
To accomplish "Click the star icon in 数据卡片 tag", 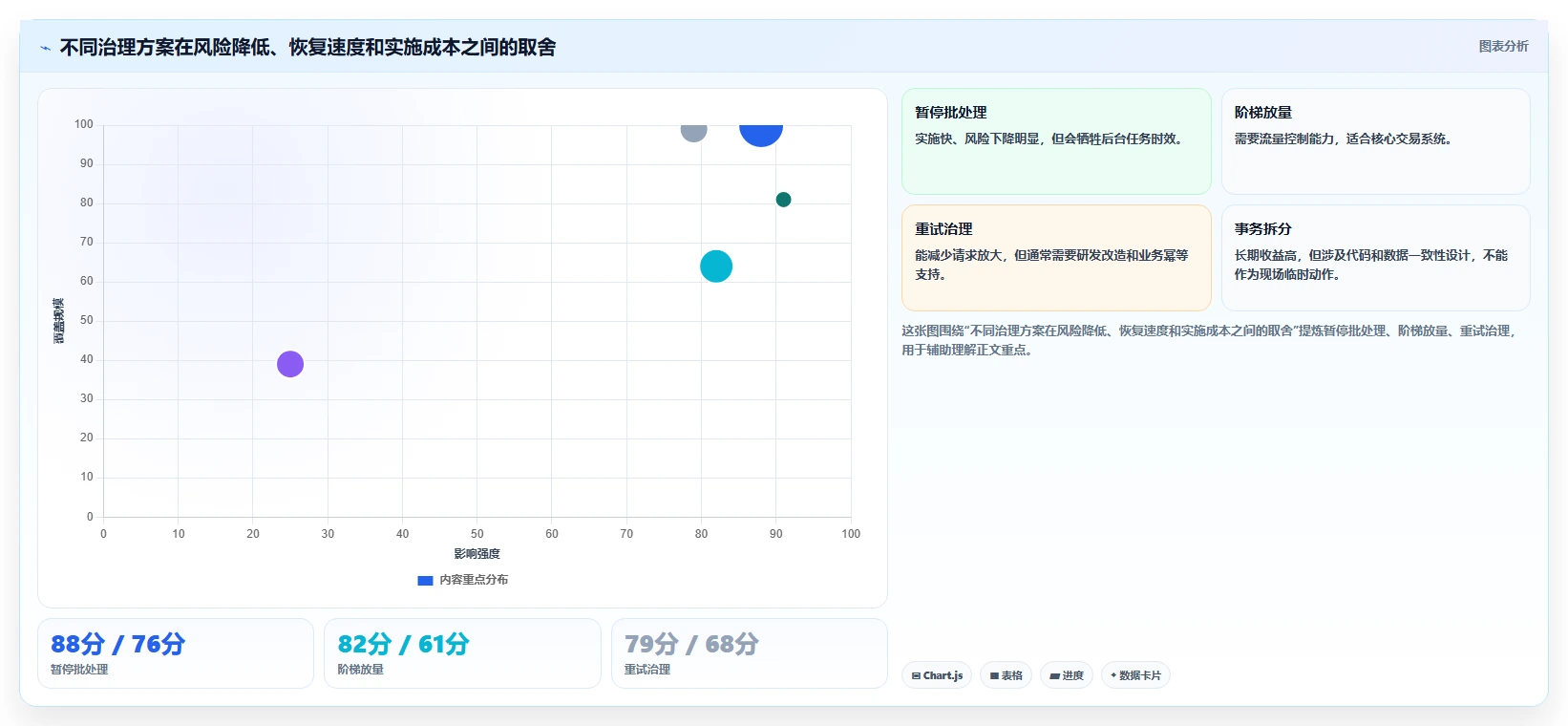I will click(1113, 675).
